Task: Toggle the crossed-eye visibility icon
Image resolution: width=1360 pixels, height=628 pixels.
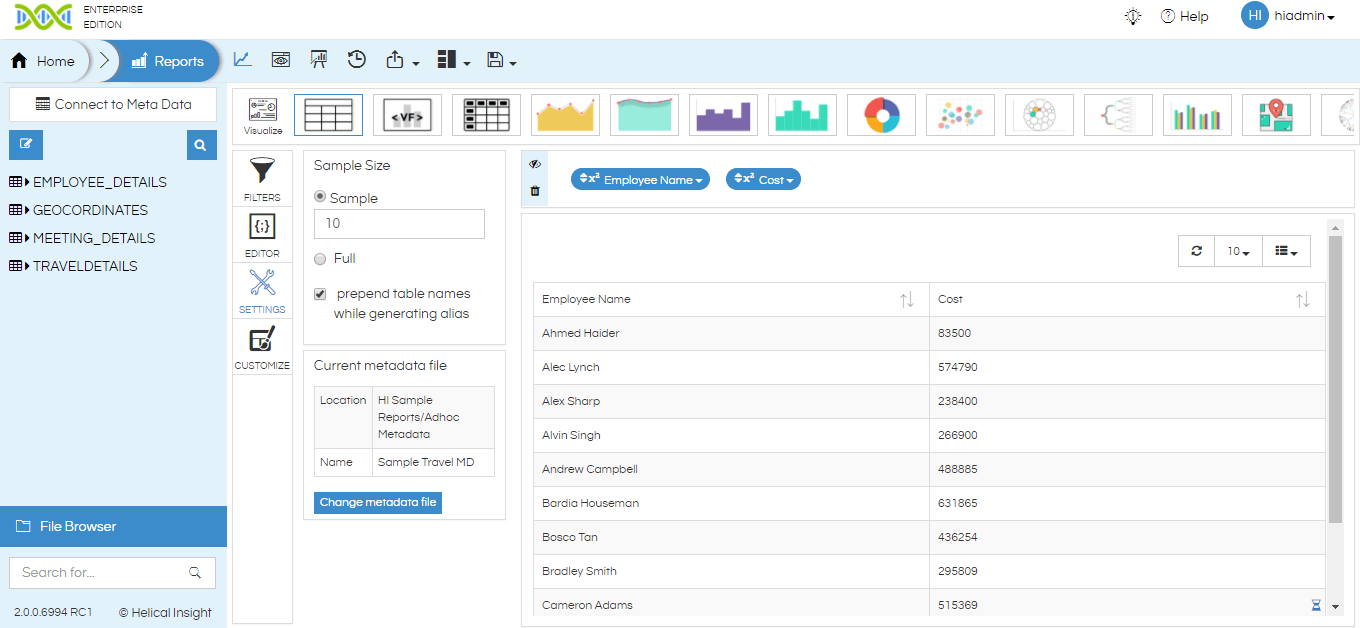Action: [535, 164]
